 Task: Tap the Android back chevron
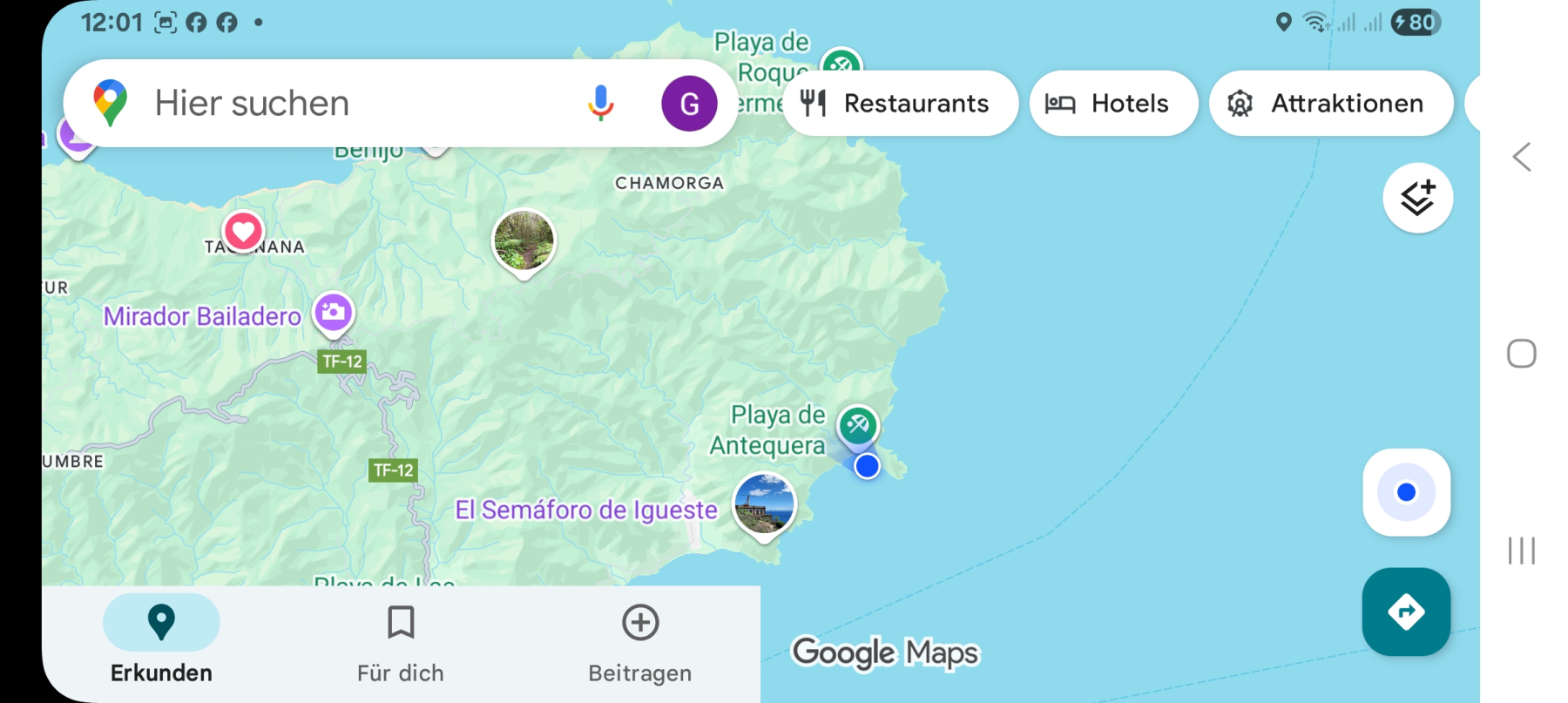(x=1522, y=157)
